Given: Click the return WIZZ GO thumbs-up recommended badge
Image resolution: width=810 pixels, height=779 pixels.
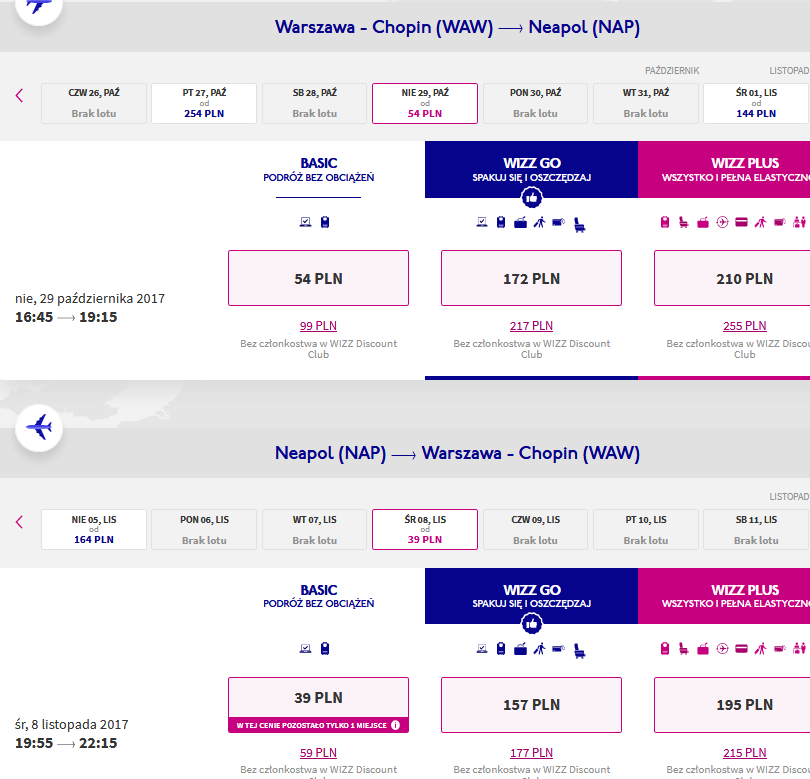Looking at the screenshot, I should (532, 624).
